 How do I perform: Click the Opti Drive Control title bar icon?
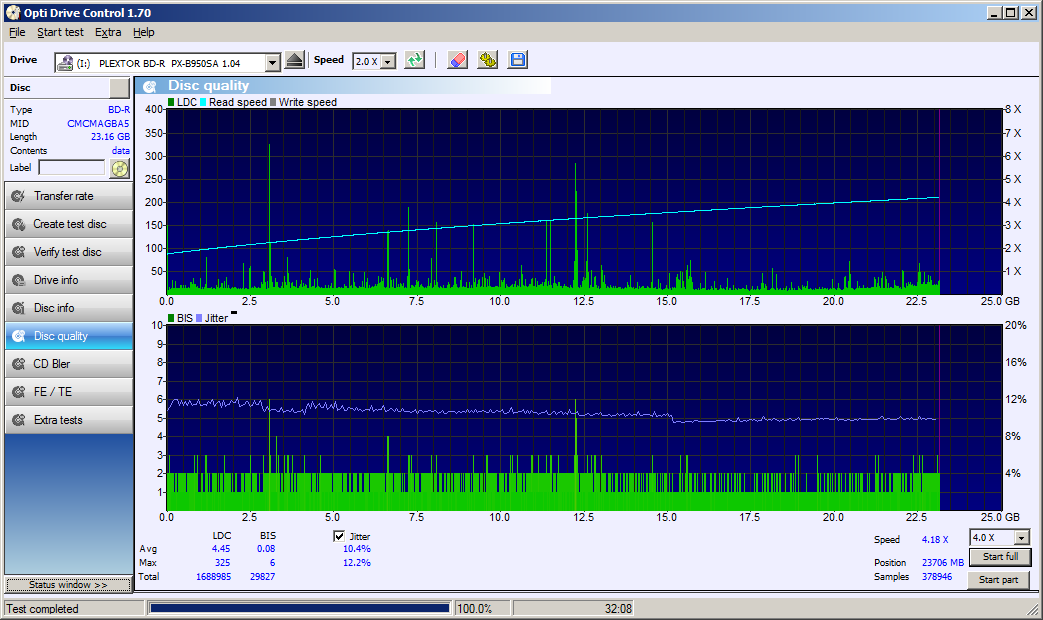[13, 13]
